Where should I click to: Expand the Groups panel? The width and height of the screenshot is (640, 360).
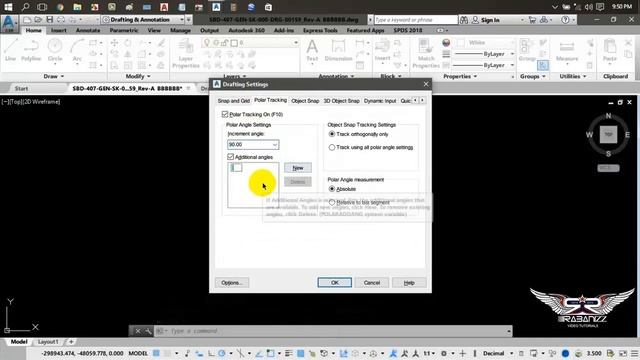(533, 76)
